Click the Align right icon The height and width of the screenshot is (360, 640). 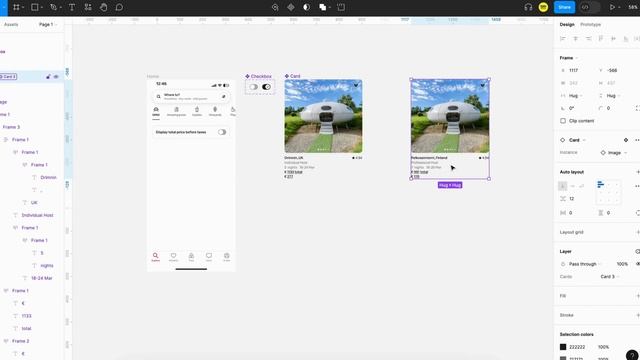pos(588,38)
